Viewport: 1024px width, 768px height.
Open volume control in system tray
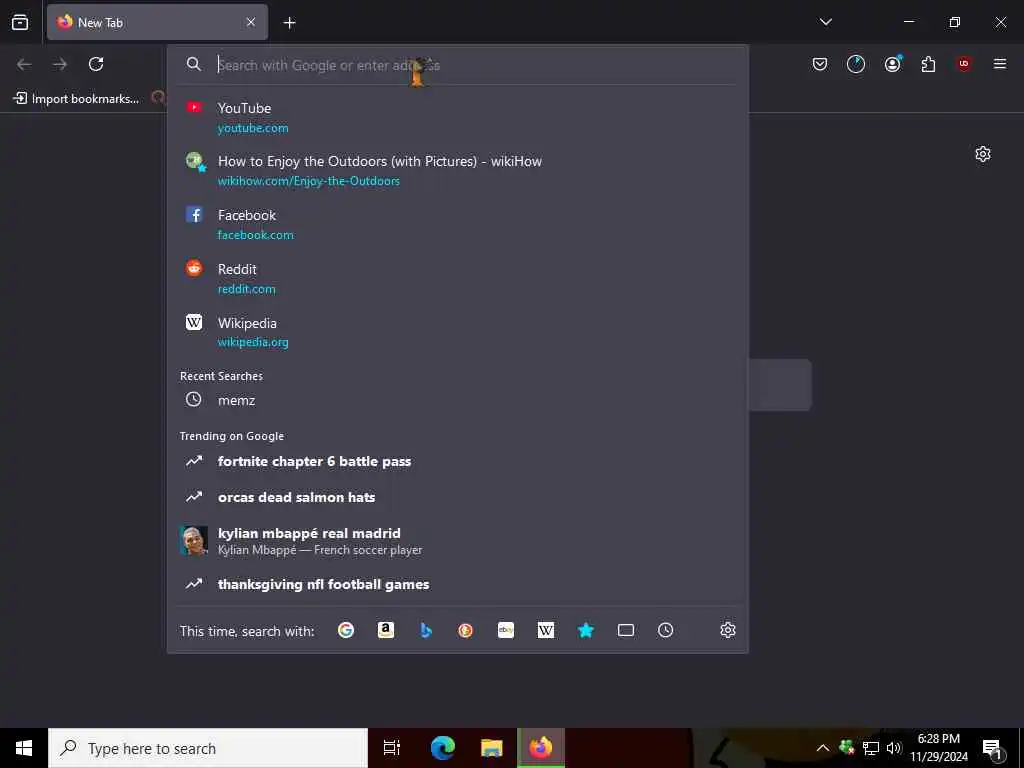[894, 748]
